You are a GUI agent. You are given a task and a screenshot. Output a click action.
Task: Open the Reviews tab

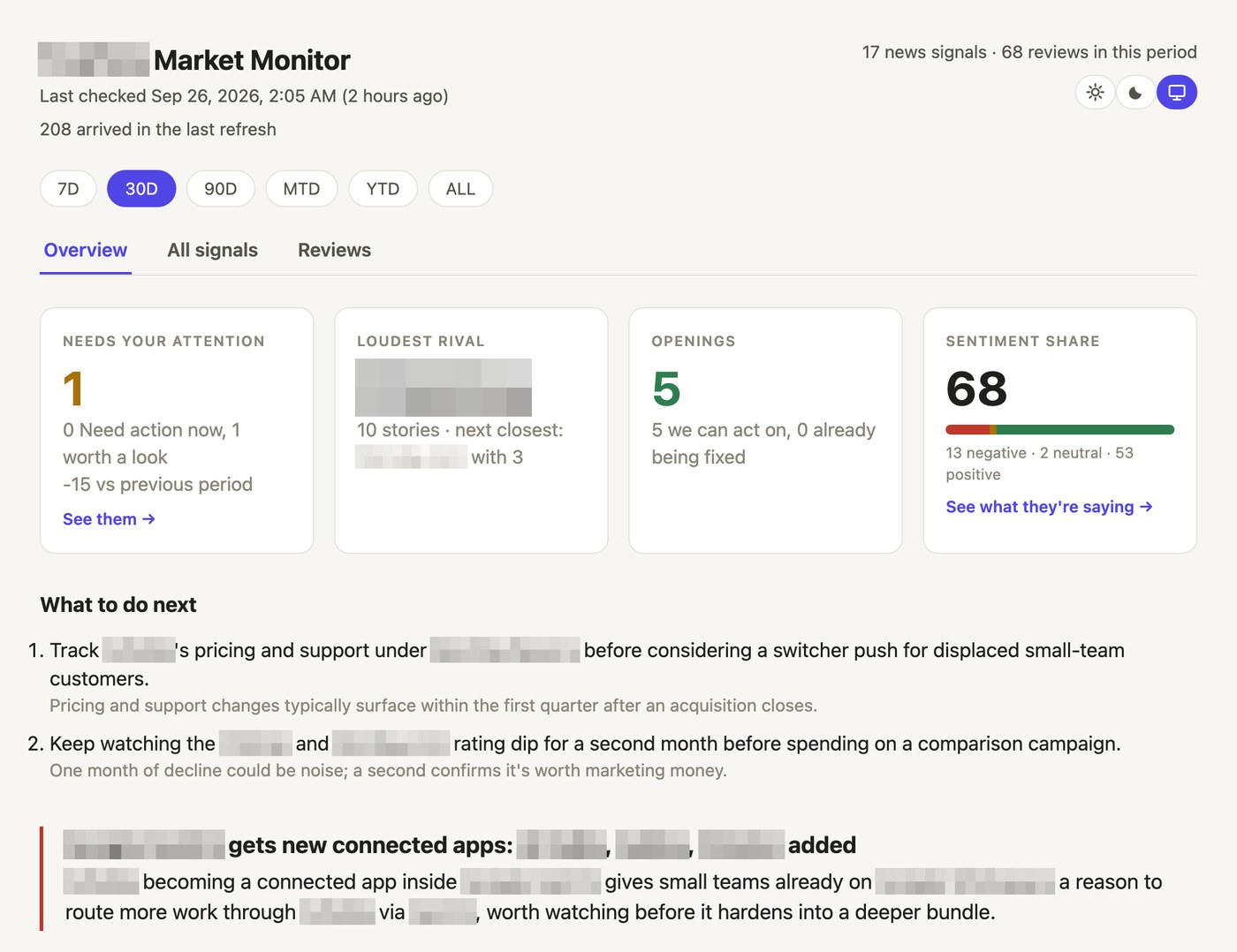pyautogui.click(x=334, y=251)
